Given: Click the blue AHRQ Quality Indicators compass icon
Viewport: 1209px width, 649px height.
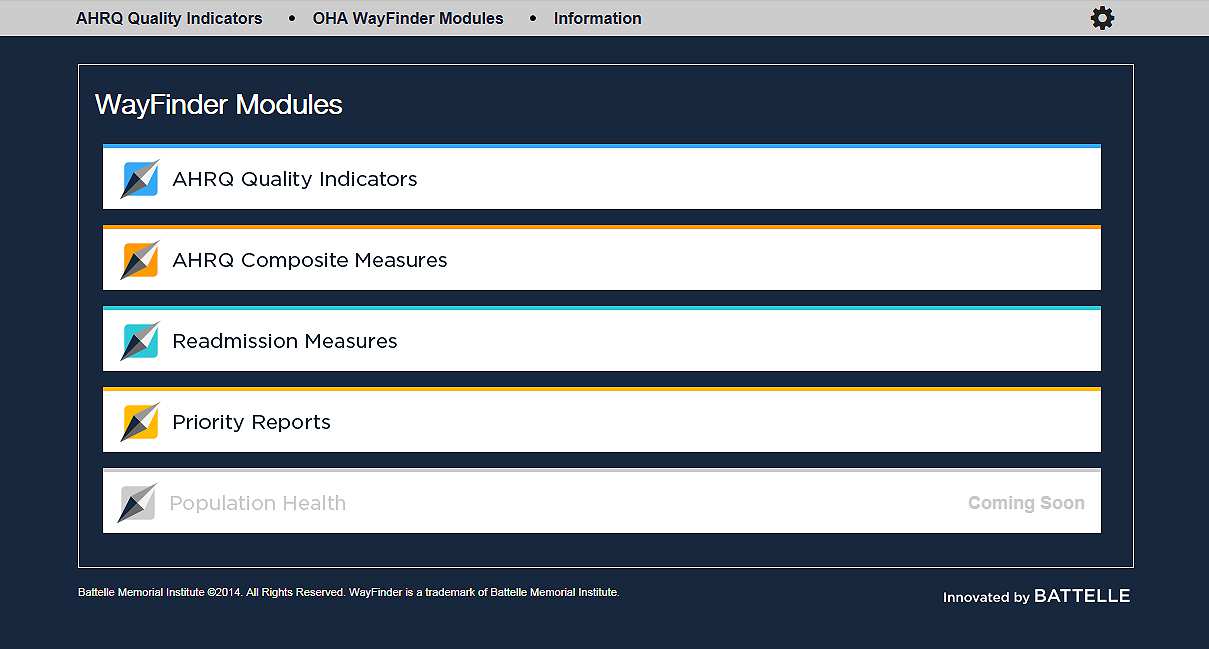Looking at the screenshot, I should tap(140, 179).
